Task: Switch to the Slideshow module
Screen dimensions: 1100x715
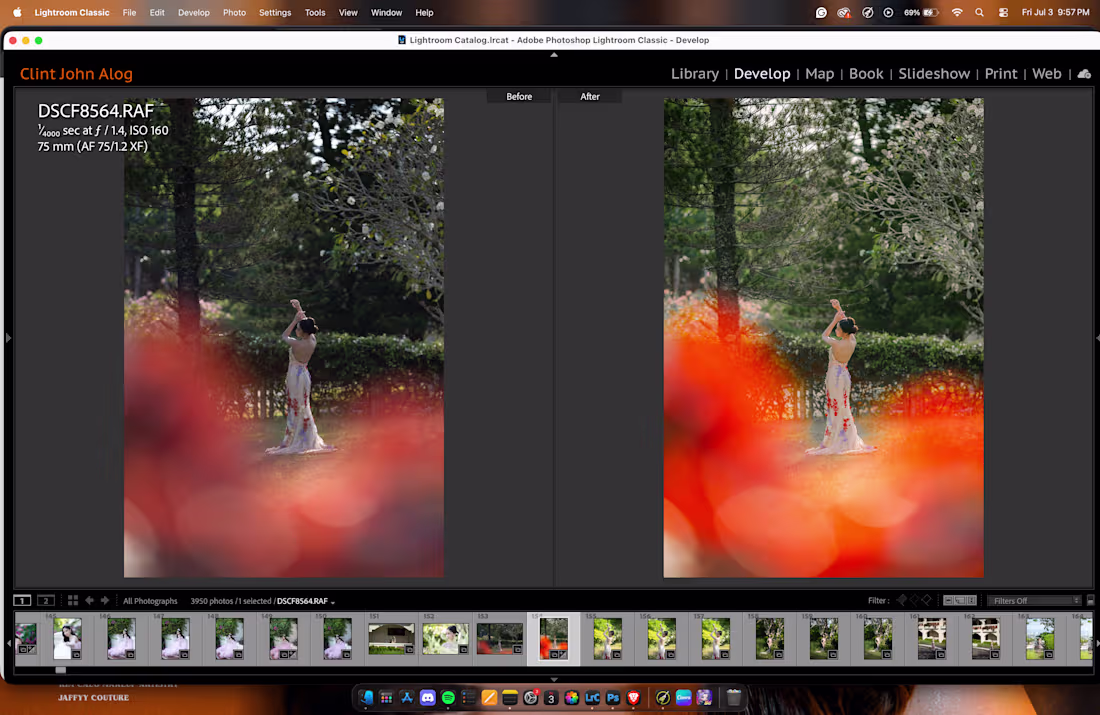Action: click(934, 74)
